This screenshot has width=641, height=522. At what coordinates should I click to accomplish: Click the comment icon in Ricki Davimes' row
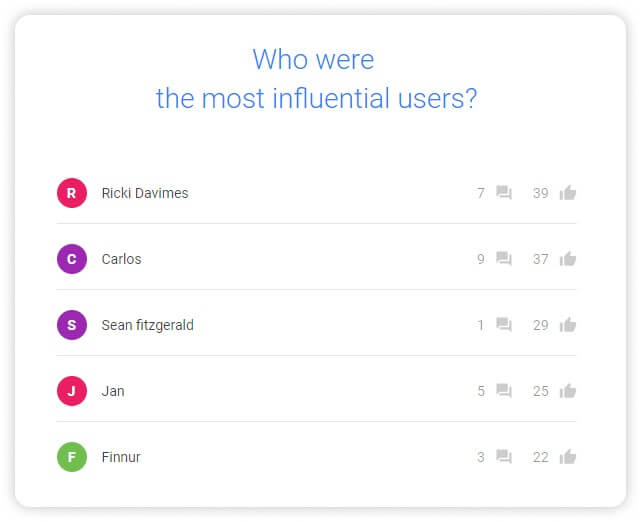(x=504, y=193)
